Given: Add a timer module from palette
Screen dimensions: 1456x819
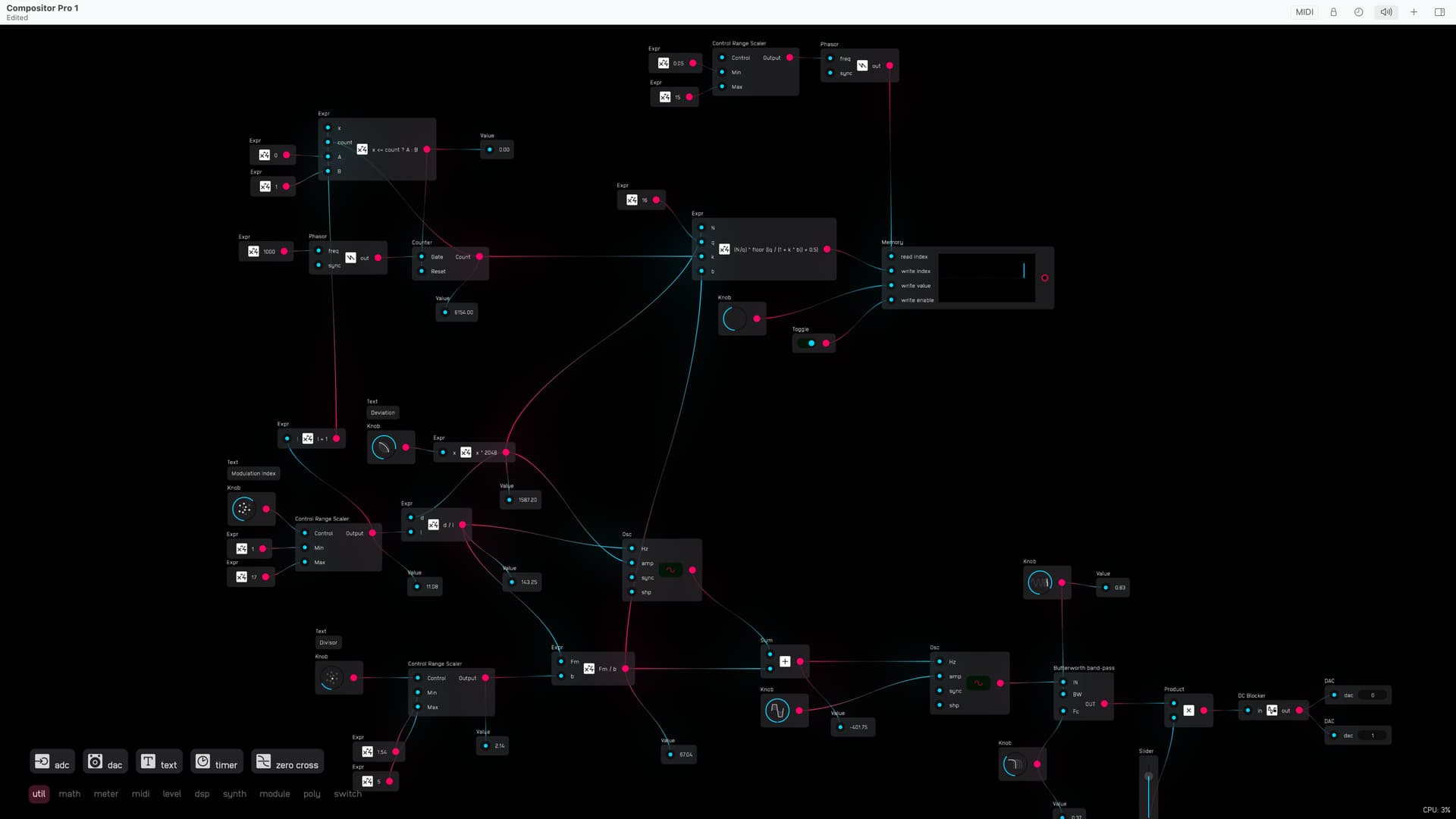Looking at the screenshot, I should click(x=217, y=761).
